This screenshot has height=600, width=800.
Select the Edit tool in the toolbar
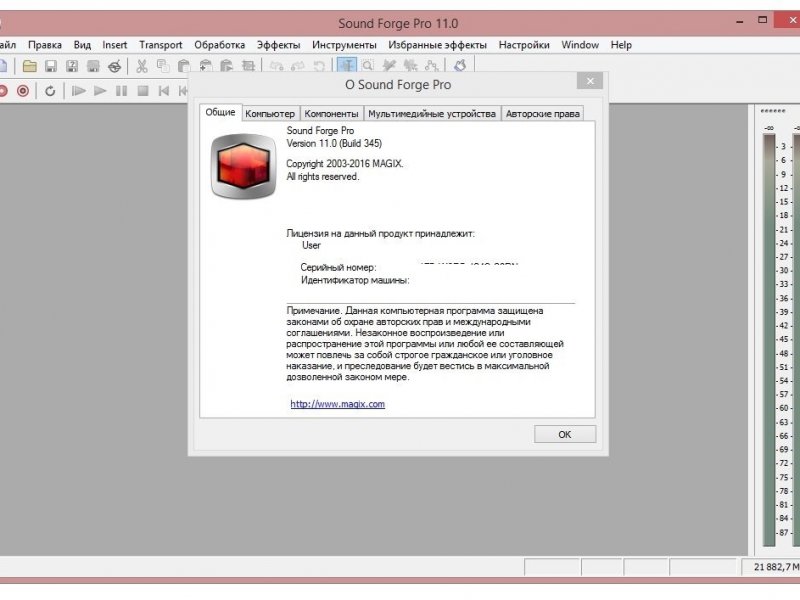347,65
